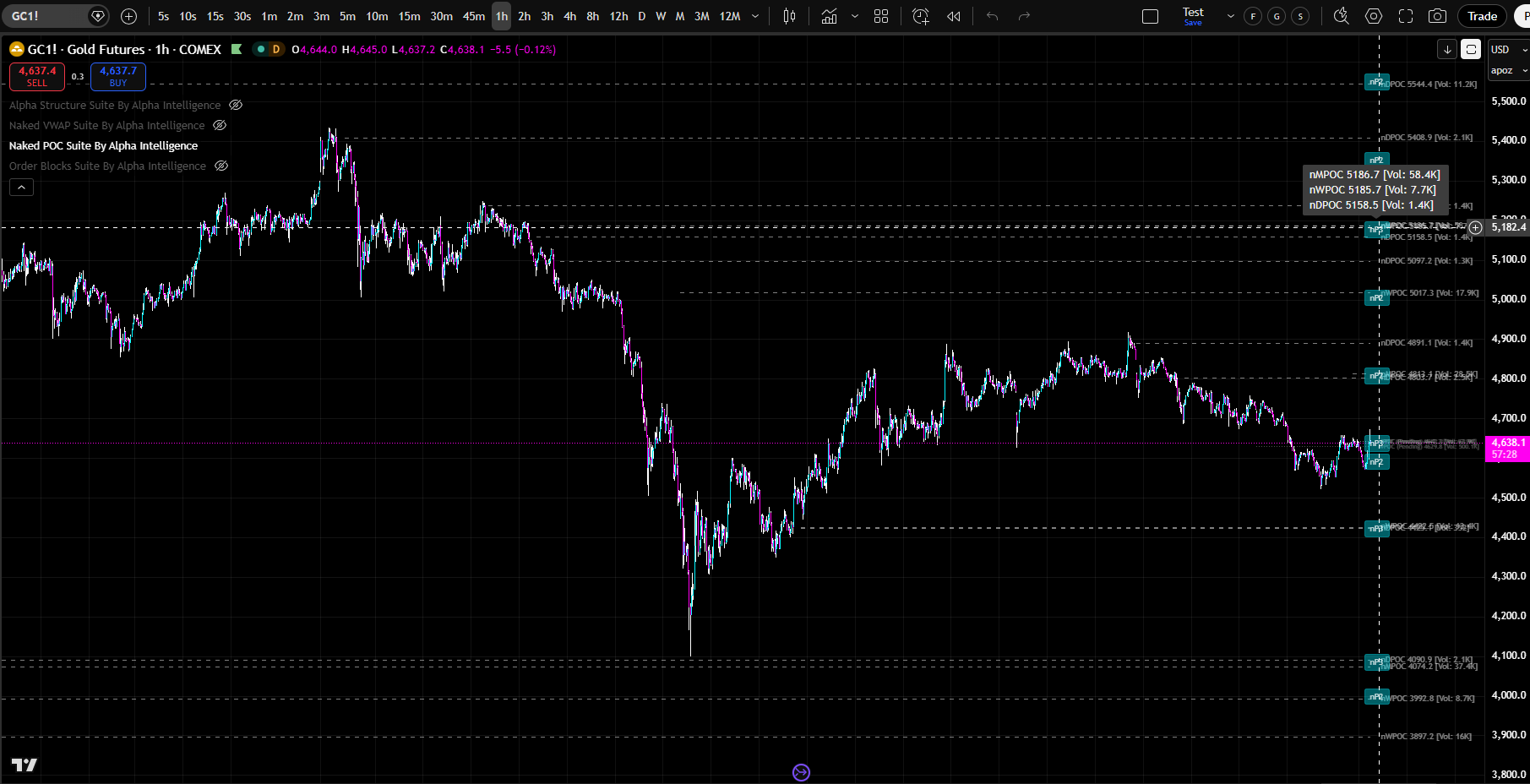The image size is (1530, 784).
Task: Open the Indicators menu icon
Action: coord(829,16)
